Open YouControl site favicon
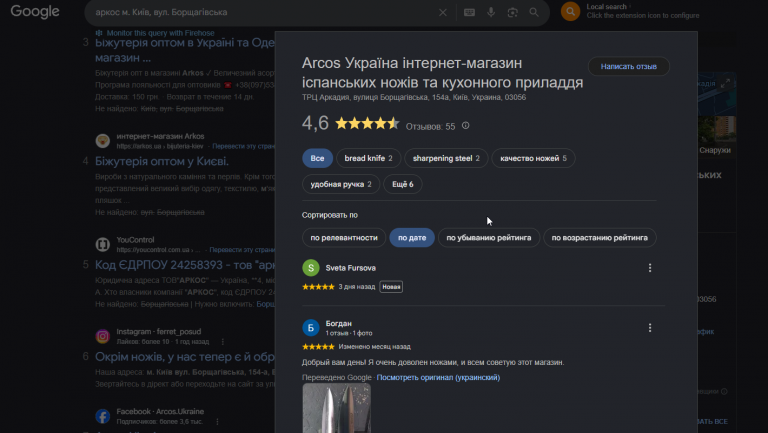This screenshot has height=433, width=768. pos(102,244)
